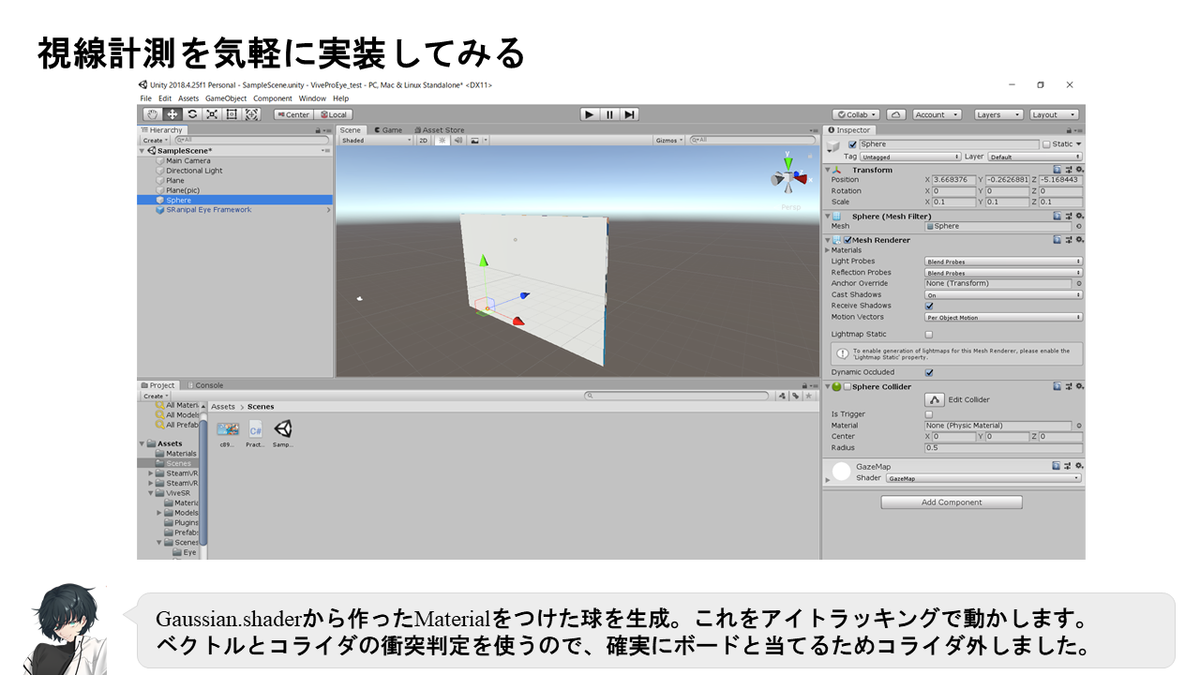Viewport: 1200px width, 675px height.
Task: Switch to the Asset Store tab
Action: click(x=439, y=130)
